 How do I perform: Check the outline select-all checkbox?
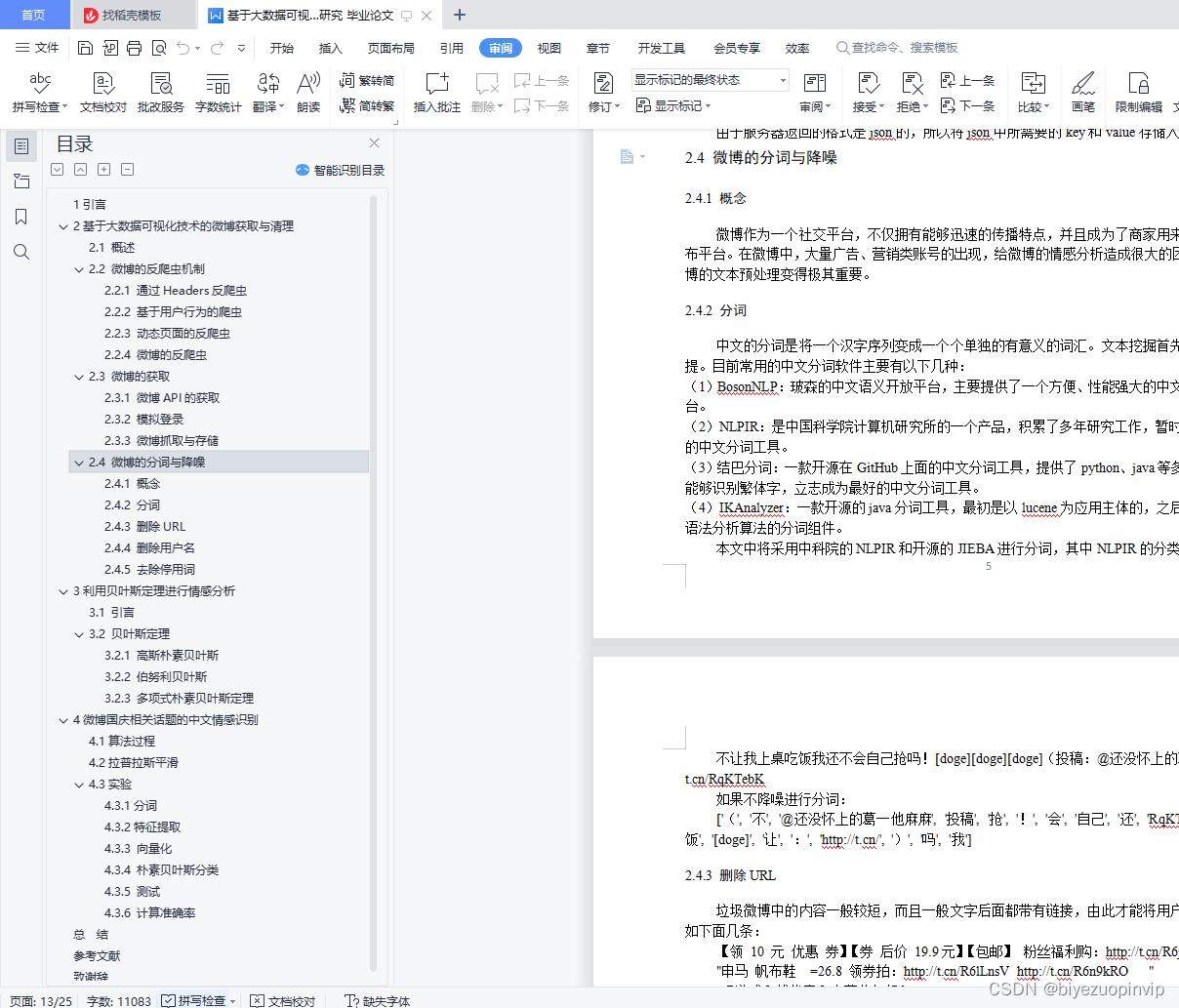point(57,169)
